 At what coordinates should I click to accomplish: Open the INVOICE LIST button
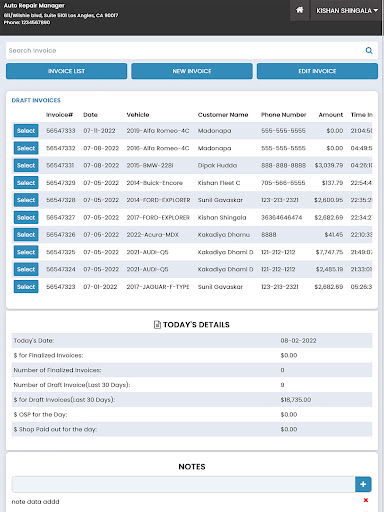click(x=66, y=71)
